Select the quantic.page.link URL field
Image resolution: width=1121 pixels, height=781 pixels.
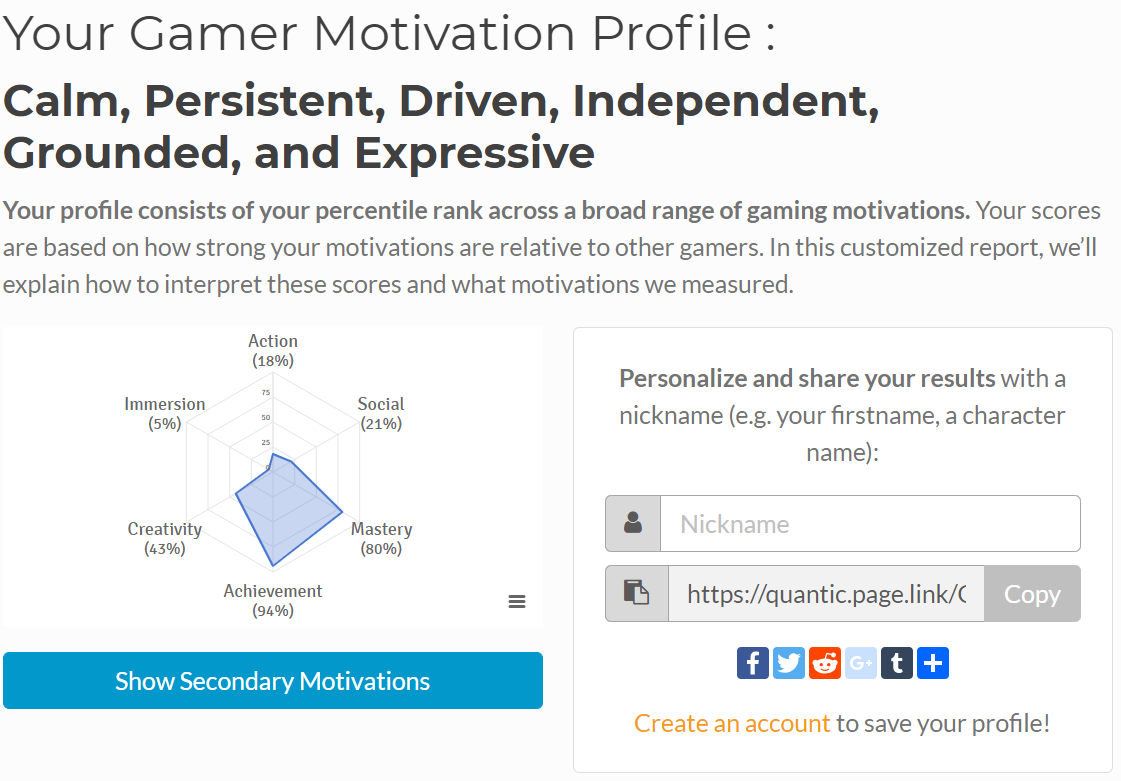(x=826, y=594)
